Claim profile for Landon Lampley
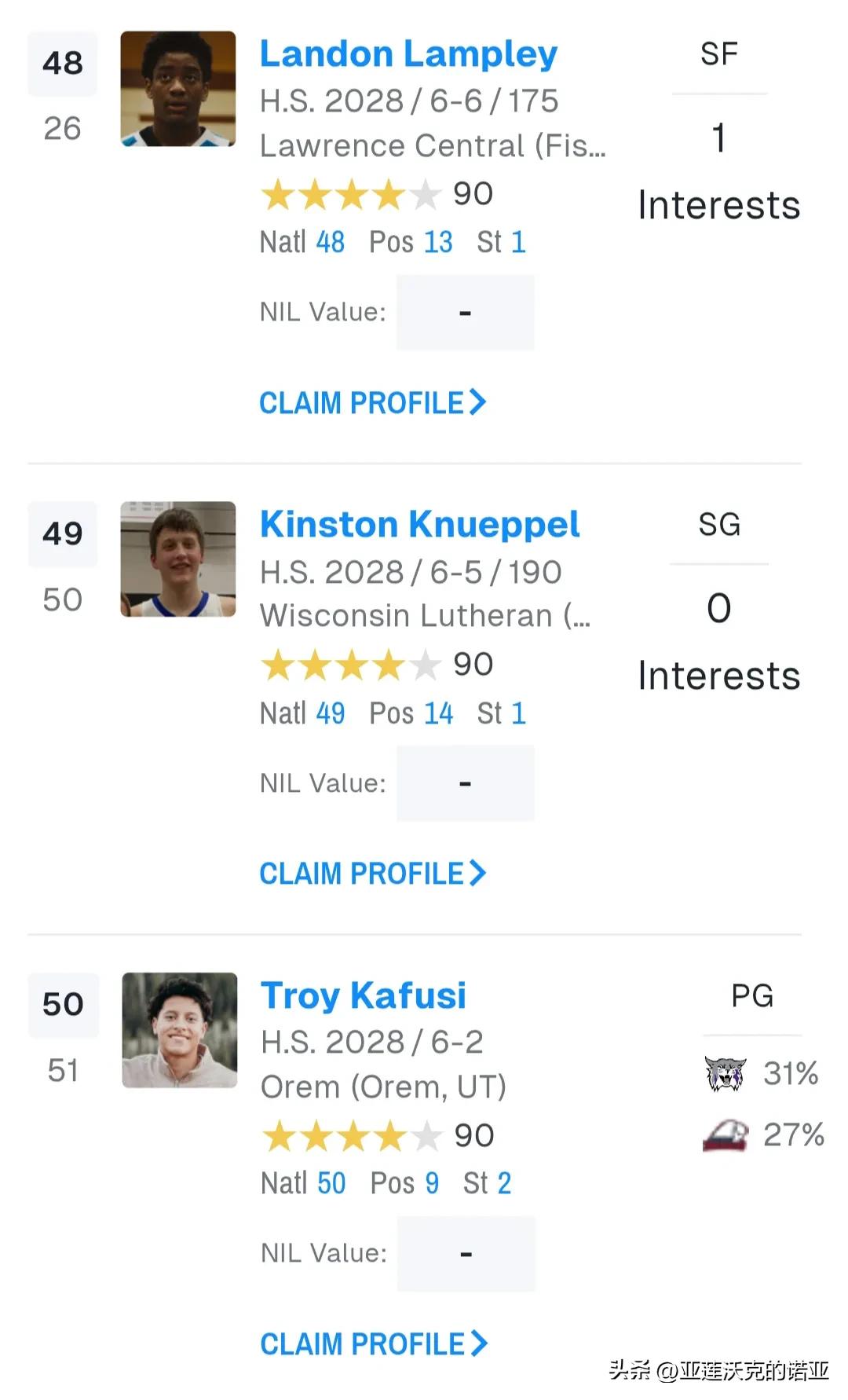Screen dimensions: 848x1400 pos(373,403)
